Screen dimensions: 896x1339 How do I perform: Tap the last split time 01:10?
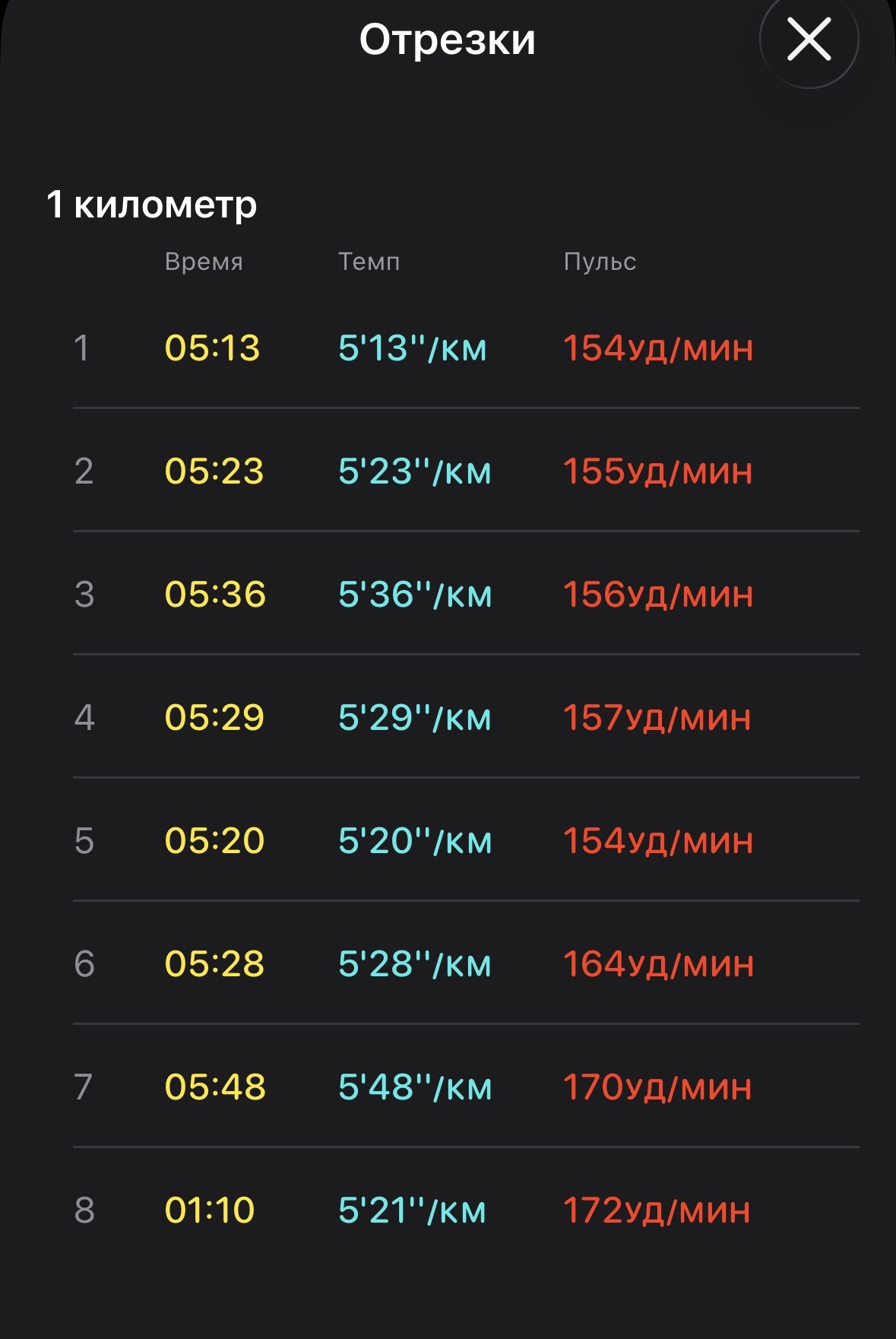coord(210,1210)
